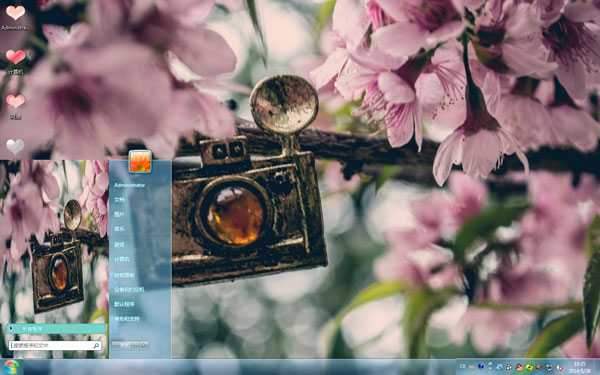This screenshot has width=600, height=375.
Task: Open the taskbar clock and date
Action: click(580, 367)
